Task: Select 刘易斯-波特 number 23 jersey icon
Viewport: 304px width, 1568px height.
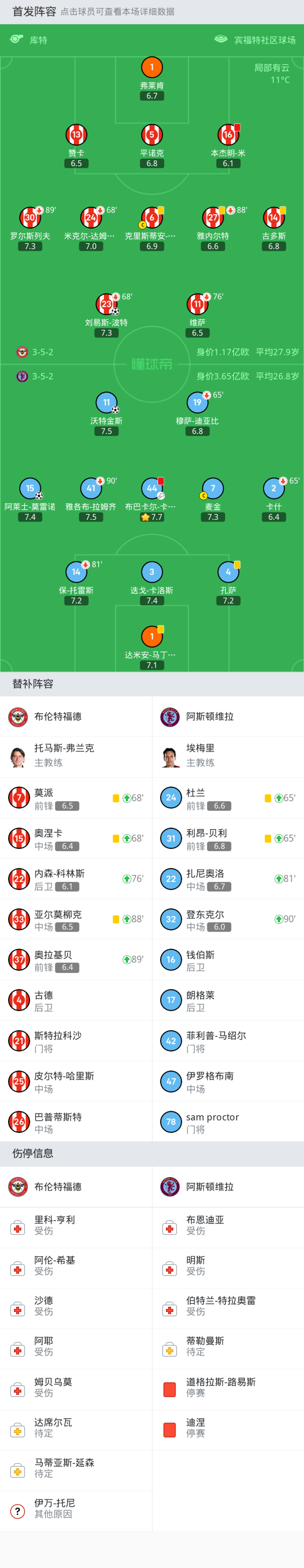Action: pos(107,304)
